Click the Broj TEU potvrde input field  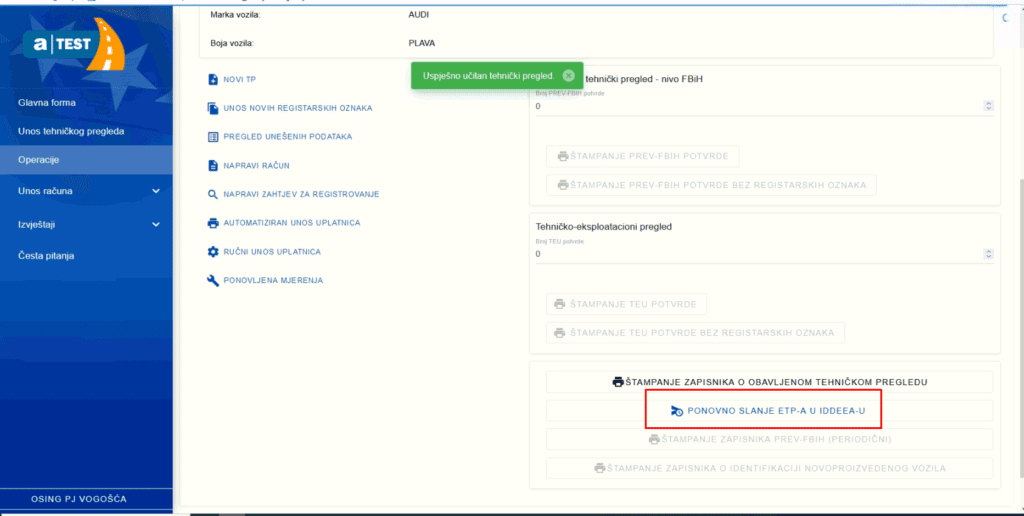(x=750, y=254)
